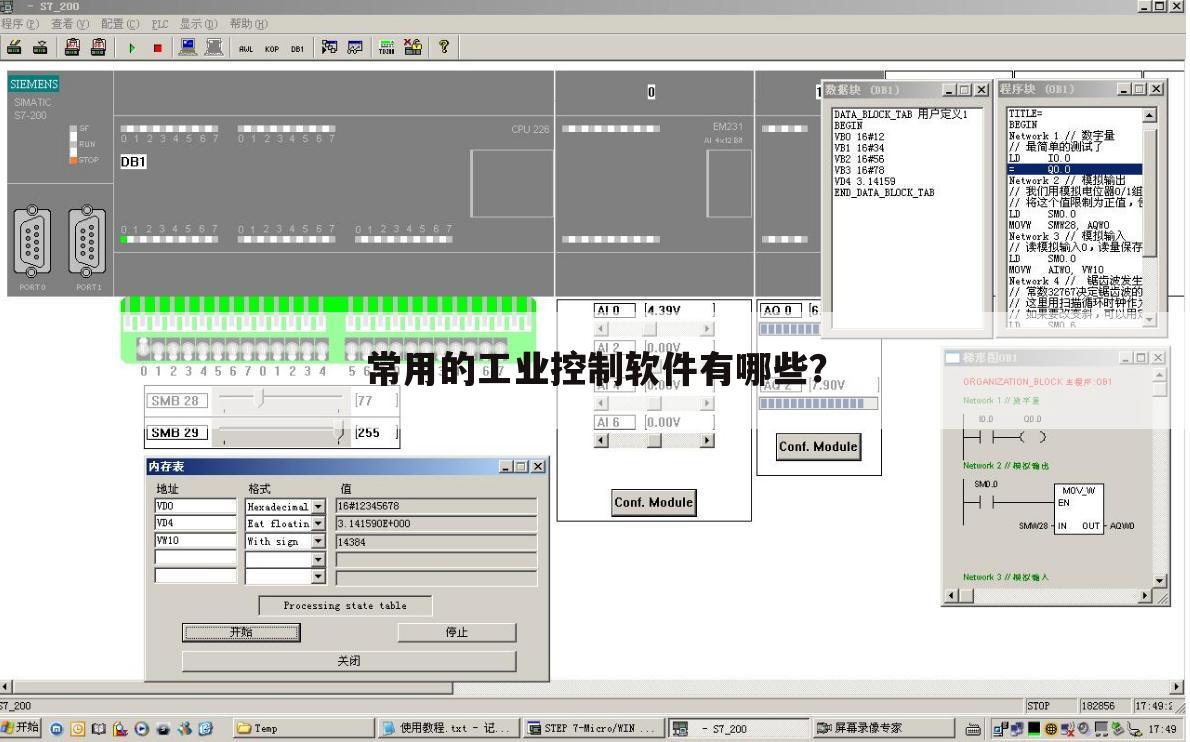
Task: Click the green Run PLC toolbar icon
Action: (x=131, y=47)
